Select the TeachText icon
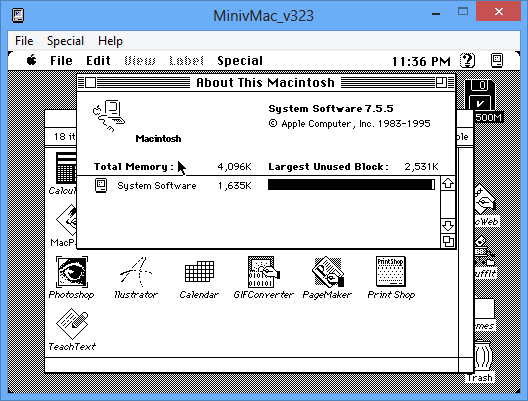528x401 pixels. click(x=72, y=324)
